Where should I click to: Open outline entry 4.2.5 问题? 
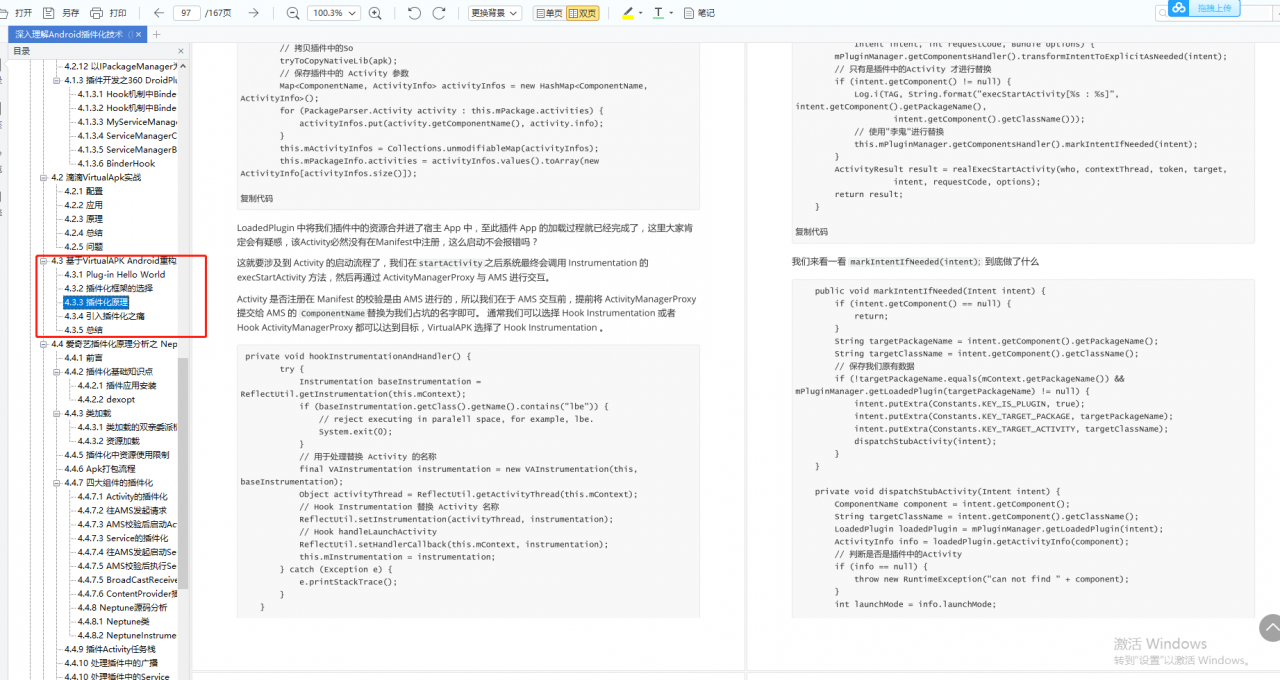(x=83, y=246)
